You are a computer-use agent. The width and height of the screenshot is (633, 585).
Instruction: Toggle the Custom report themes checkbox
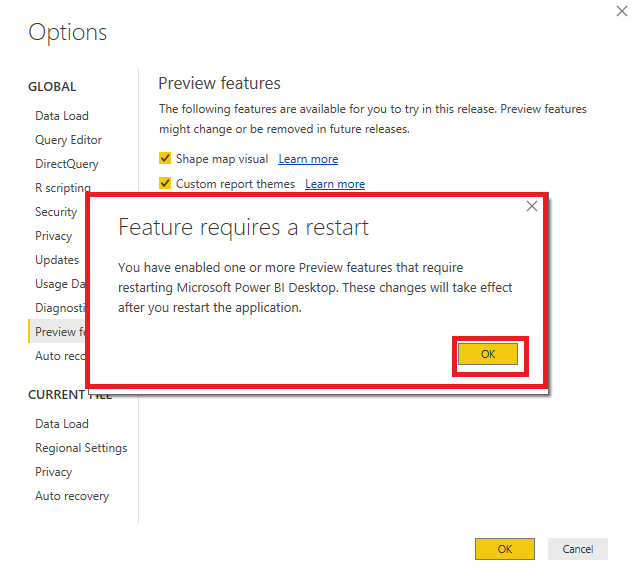click(x=165, y=184)
